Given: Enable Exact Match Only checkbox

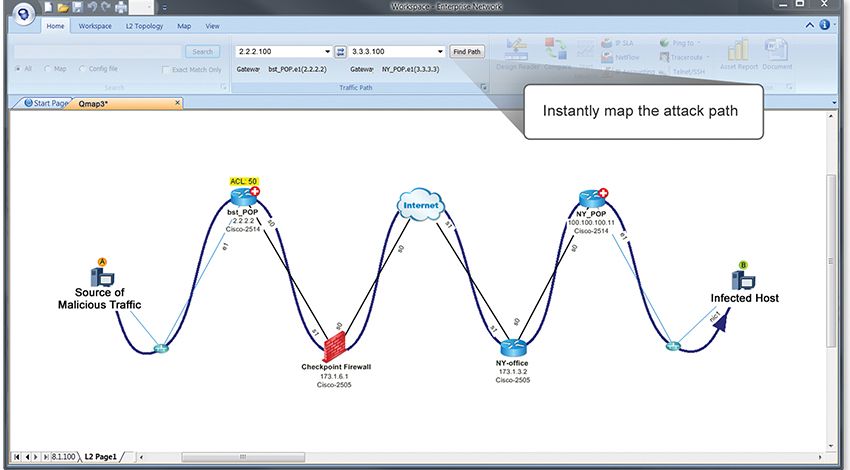Looking at the screenshot, I should tap(166, 69).
